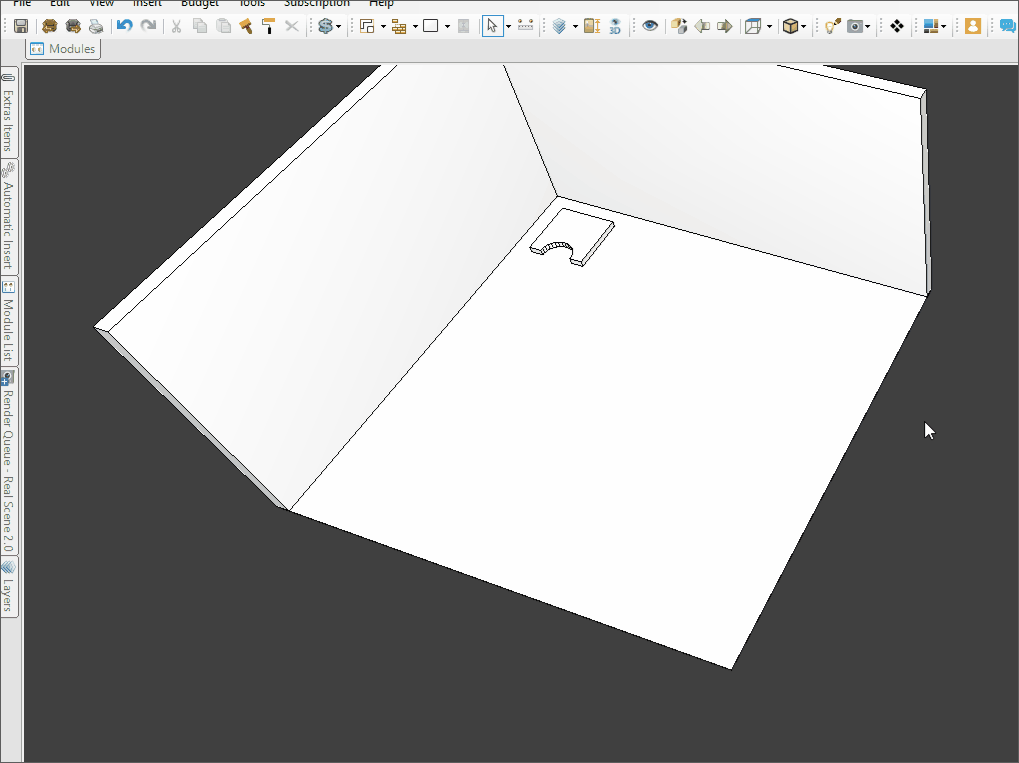Toggle the selection arrow pointer tool

click(x=493, y=26)
